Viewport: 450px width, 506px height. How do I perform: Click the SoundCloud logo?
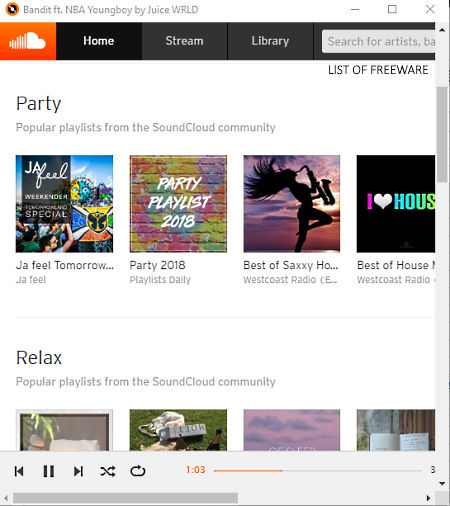click(x=28, y=41)
